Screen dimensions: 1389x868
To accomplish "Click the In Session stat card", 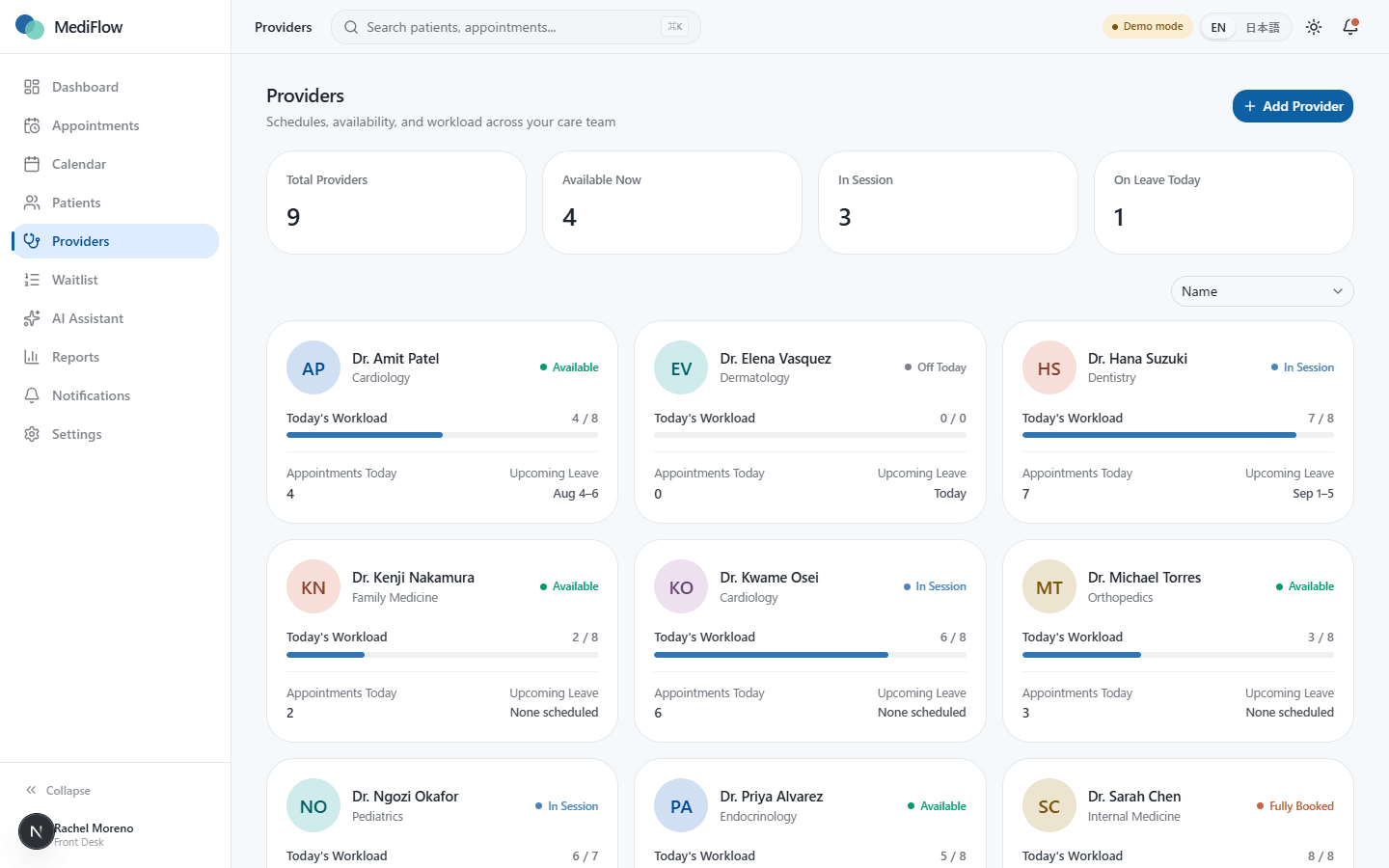I will 948,203.
